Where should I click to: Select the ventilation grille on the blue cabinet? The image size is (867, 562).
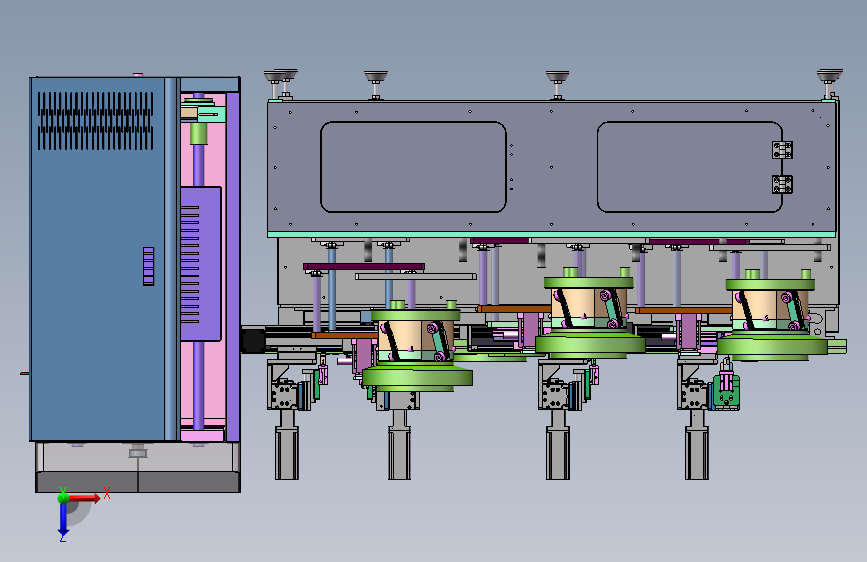point(96,121)
